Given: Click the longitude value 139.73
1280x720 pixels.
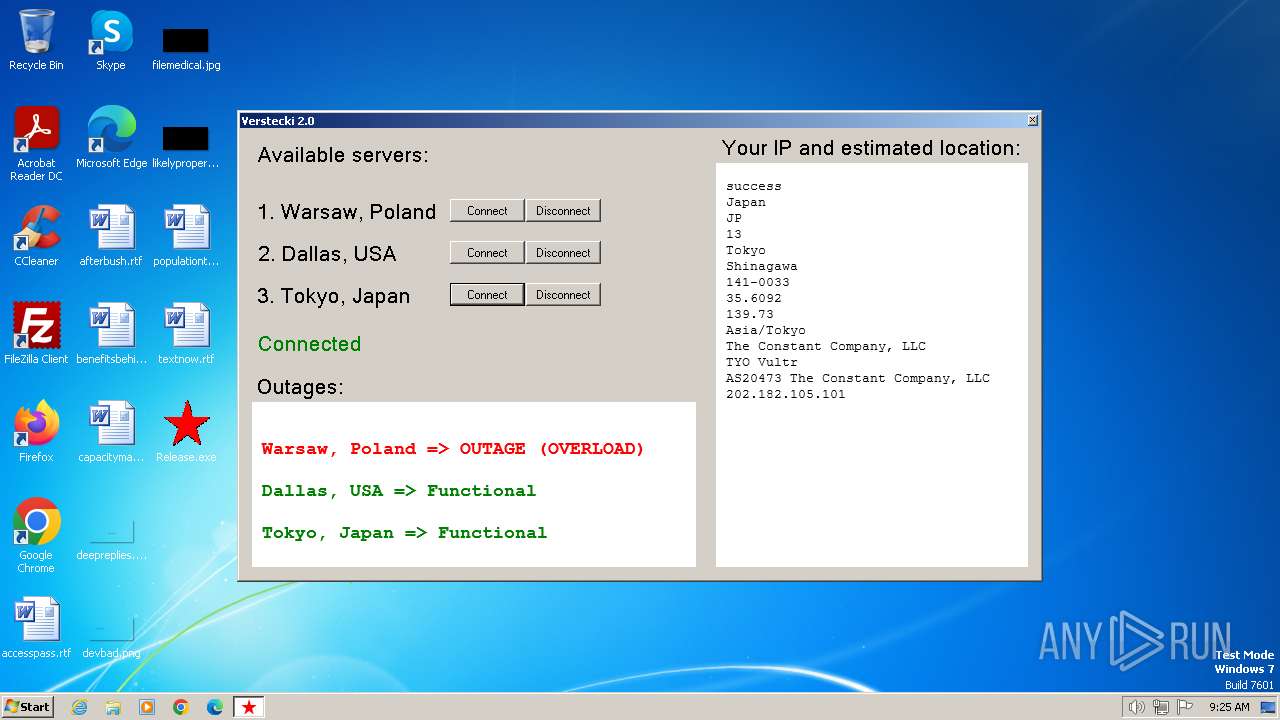Looking at the screenshot, I should [x=750, y=314].
